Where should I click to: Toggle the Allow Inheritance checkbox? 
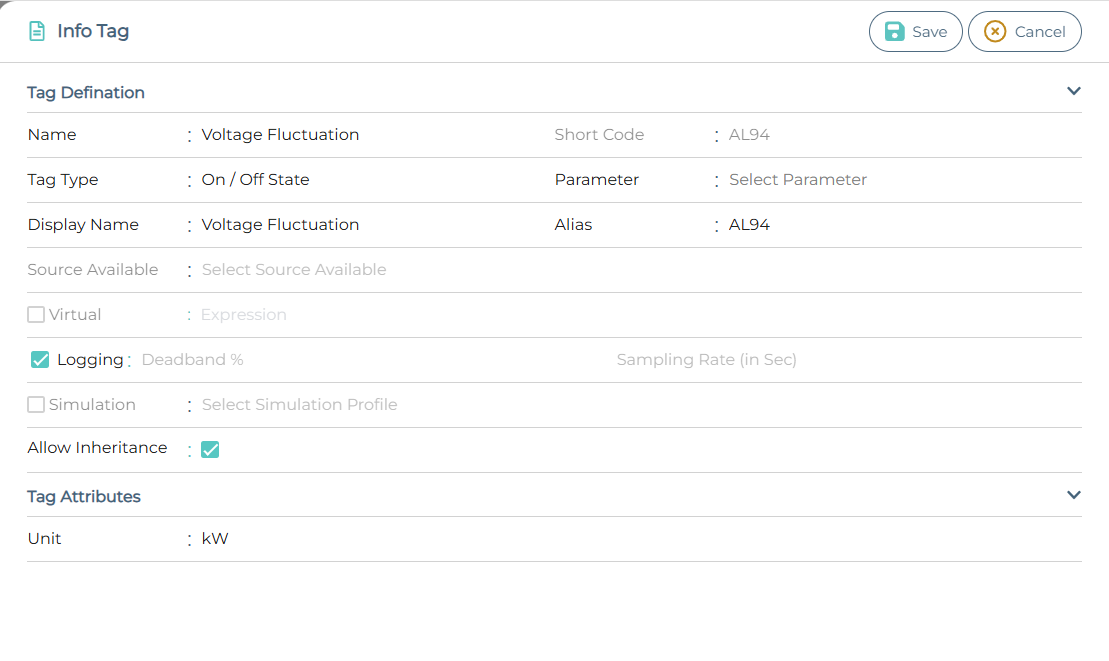(210, 450)
